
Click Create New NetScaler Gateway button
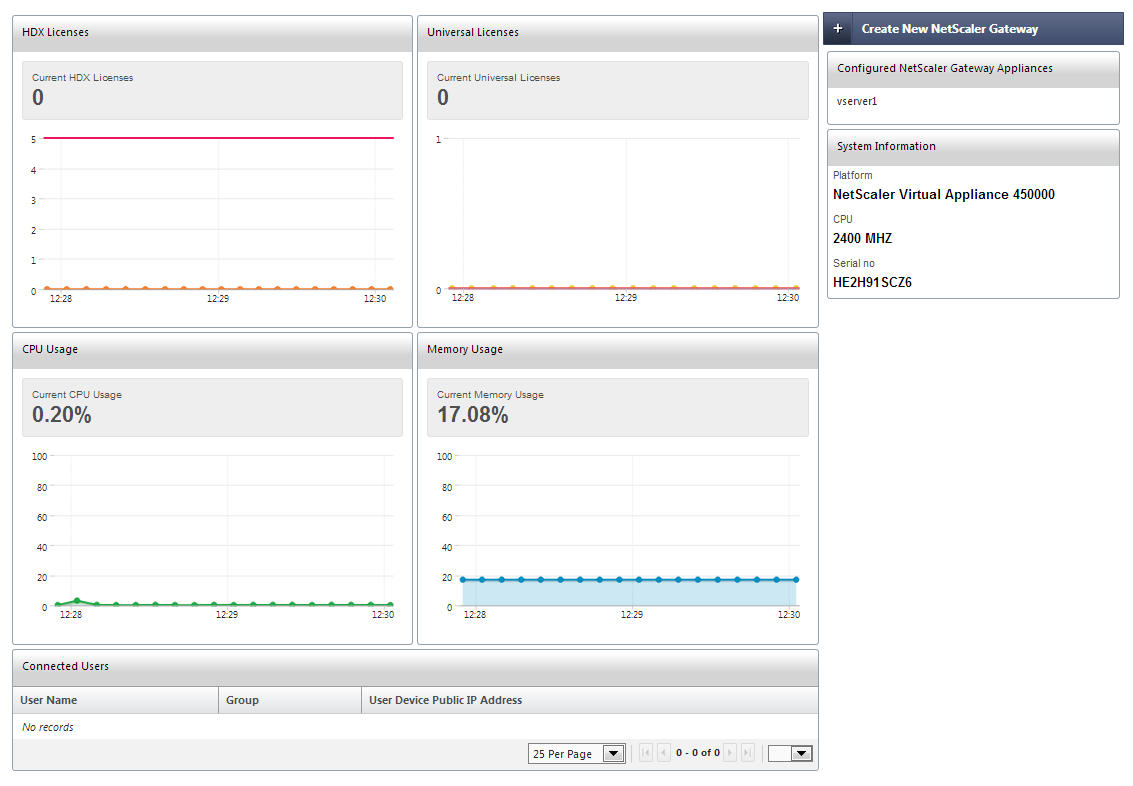pyautogui.click(x=949, y=29)
